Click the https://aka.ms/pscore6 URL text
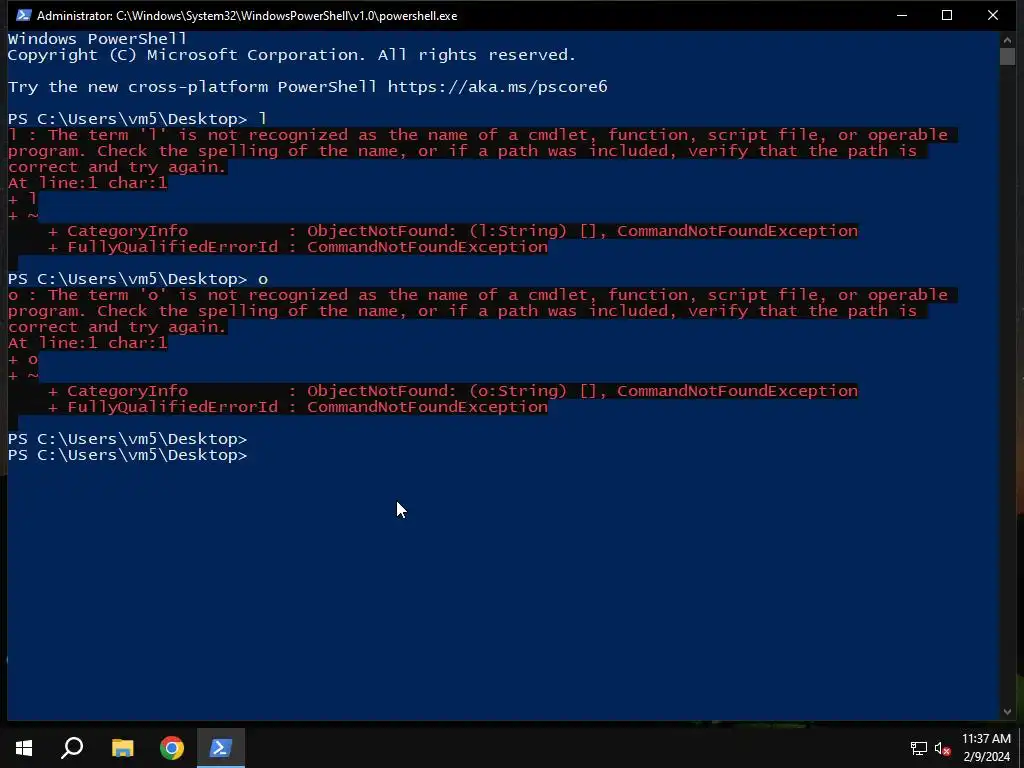This screenshot has height=768, width=1024. [498, 87]
